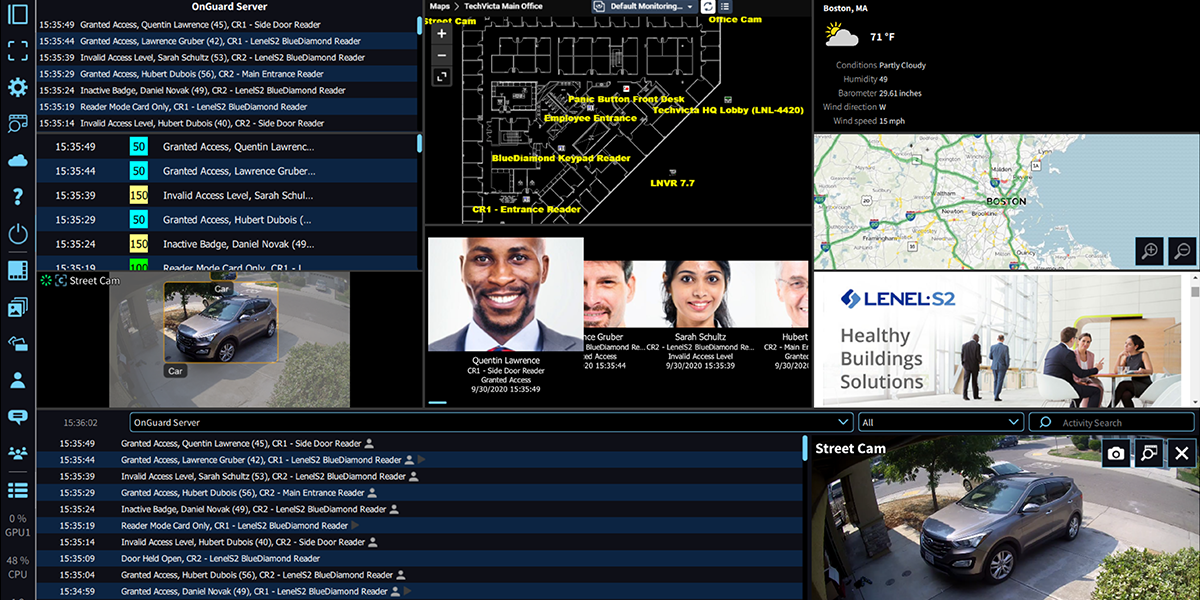
Task: Click BlueDiamond Keypad Reader on the map
Action: pyautogui.click(x=561, y=158)
